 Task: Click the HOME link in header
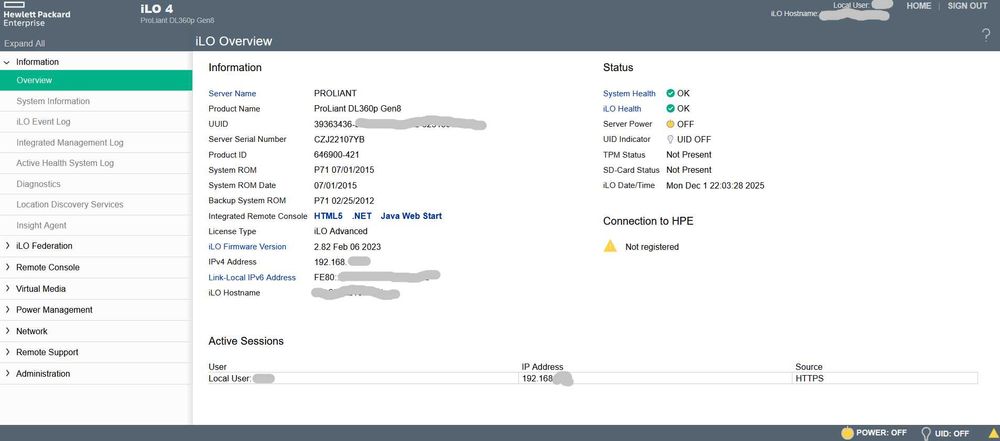coord(918,6)
